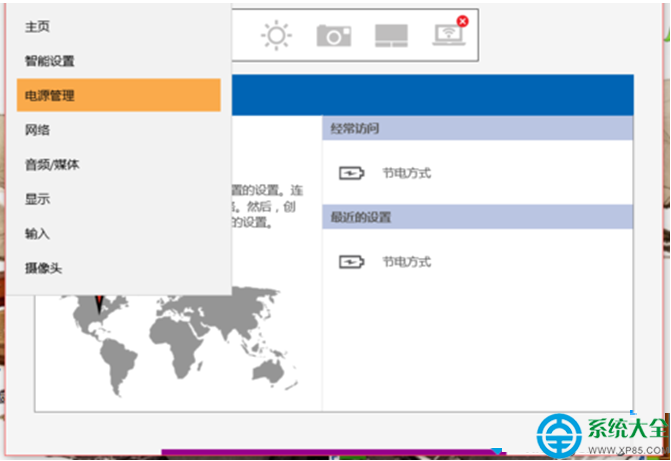Image resolution: width=671 pixels, height=461 pixels.
Task: Open the 主页 menu item
Action: [37, 27]
